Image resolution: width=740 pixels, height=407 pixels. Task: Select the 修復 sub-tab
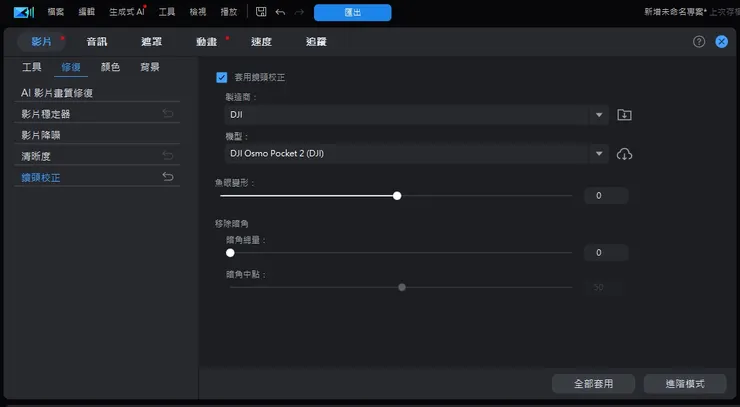click(x=71, y=67)
